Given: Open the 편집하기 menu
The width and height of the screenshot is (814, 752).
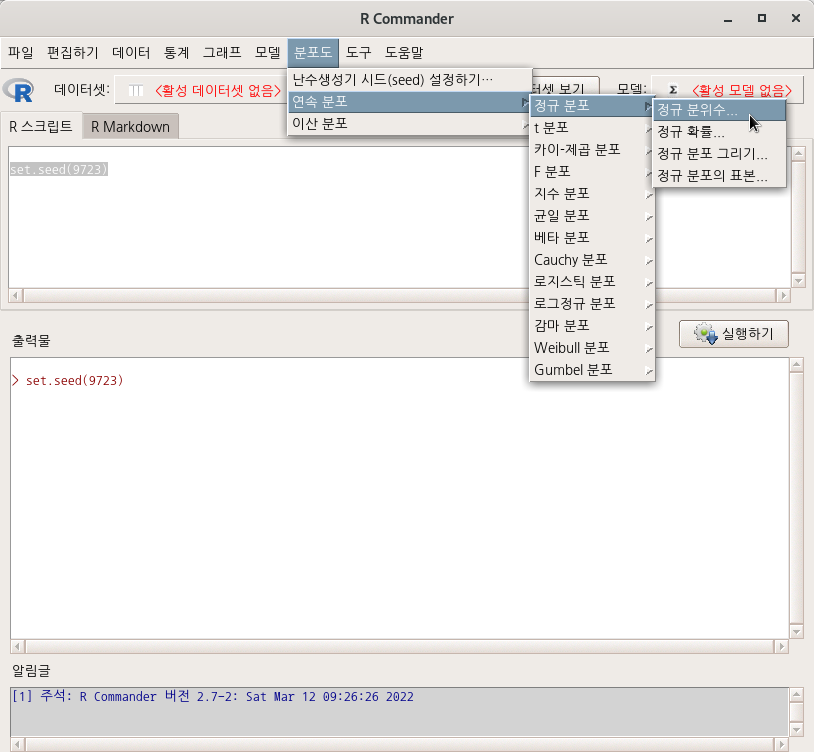Looking at the screenshot, I should pos(73,52).
